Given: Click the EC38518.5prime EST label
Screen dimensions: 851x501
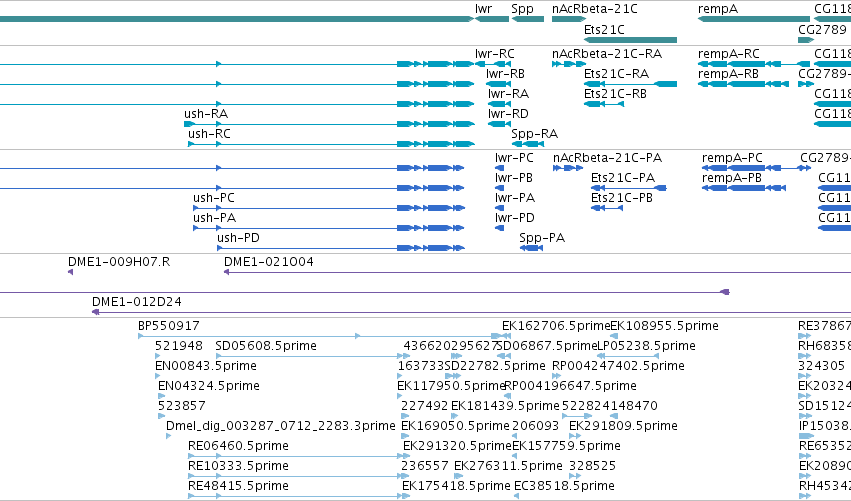Looking at the screenshot, I should click(564, 486).
